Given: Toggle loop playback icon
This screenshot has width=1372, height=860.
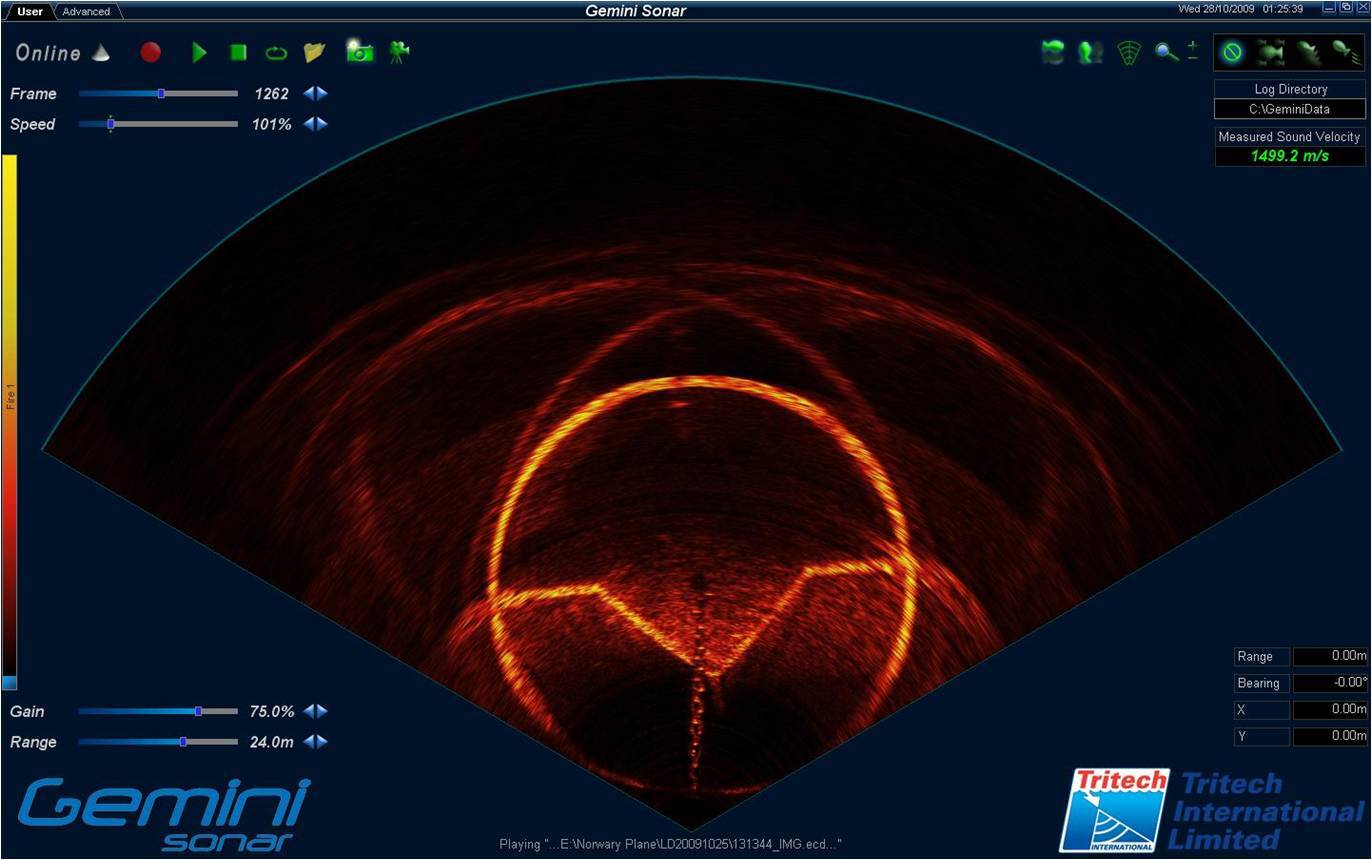Looking at the screenshot, I should click(x=276, y=52).
